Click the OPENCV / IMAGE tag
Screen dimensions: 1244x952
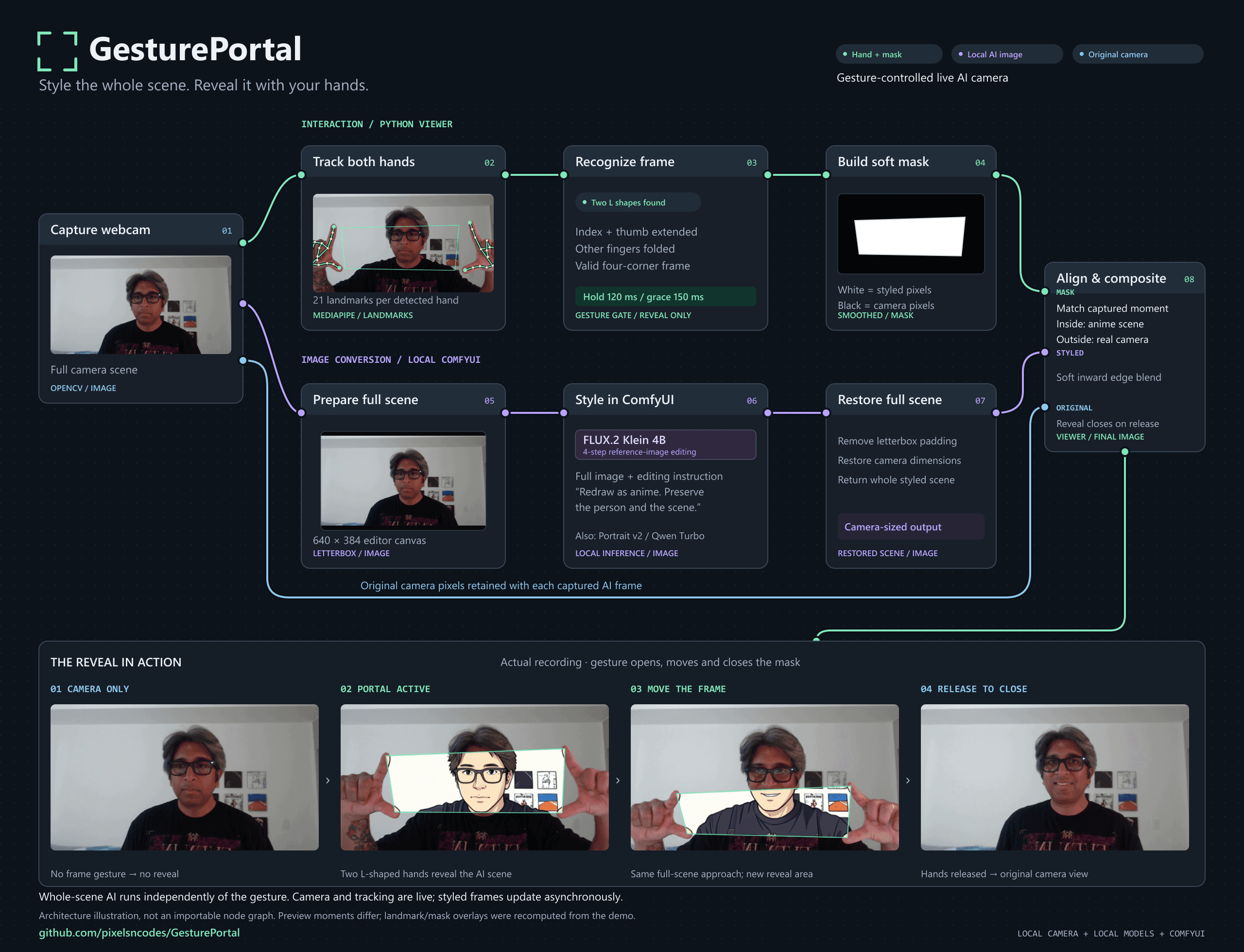84,388
